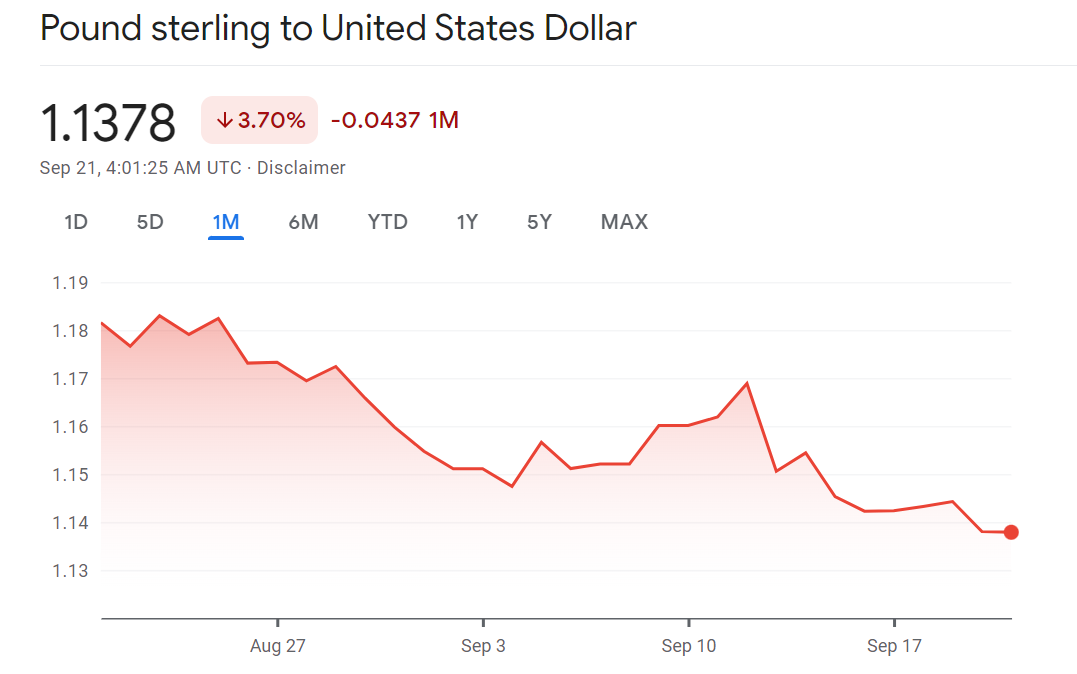This screenshot has width=1077, height=674.
Task: Click the 1.19 y-axis label
Action: [x=70, y=283]
